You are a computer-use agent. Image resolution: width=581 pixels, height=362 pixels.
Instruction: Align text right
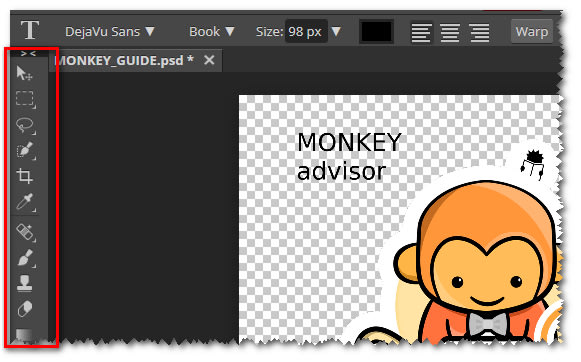tap(479, 32)
